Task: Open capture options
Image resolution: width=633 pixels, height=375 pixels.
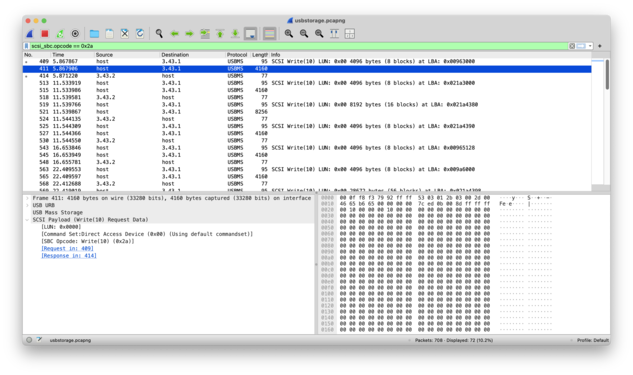Action: (75, 34)
